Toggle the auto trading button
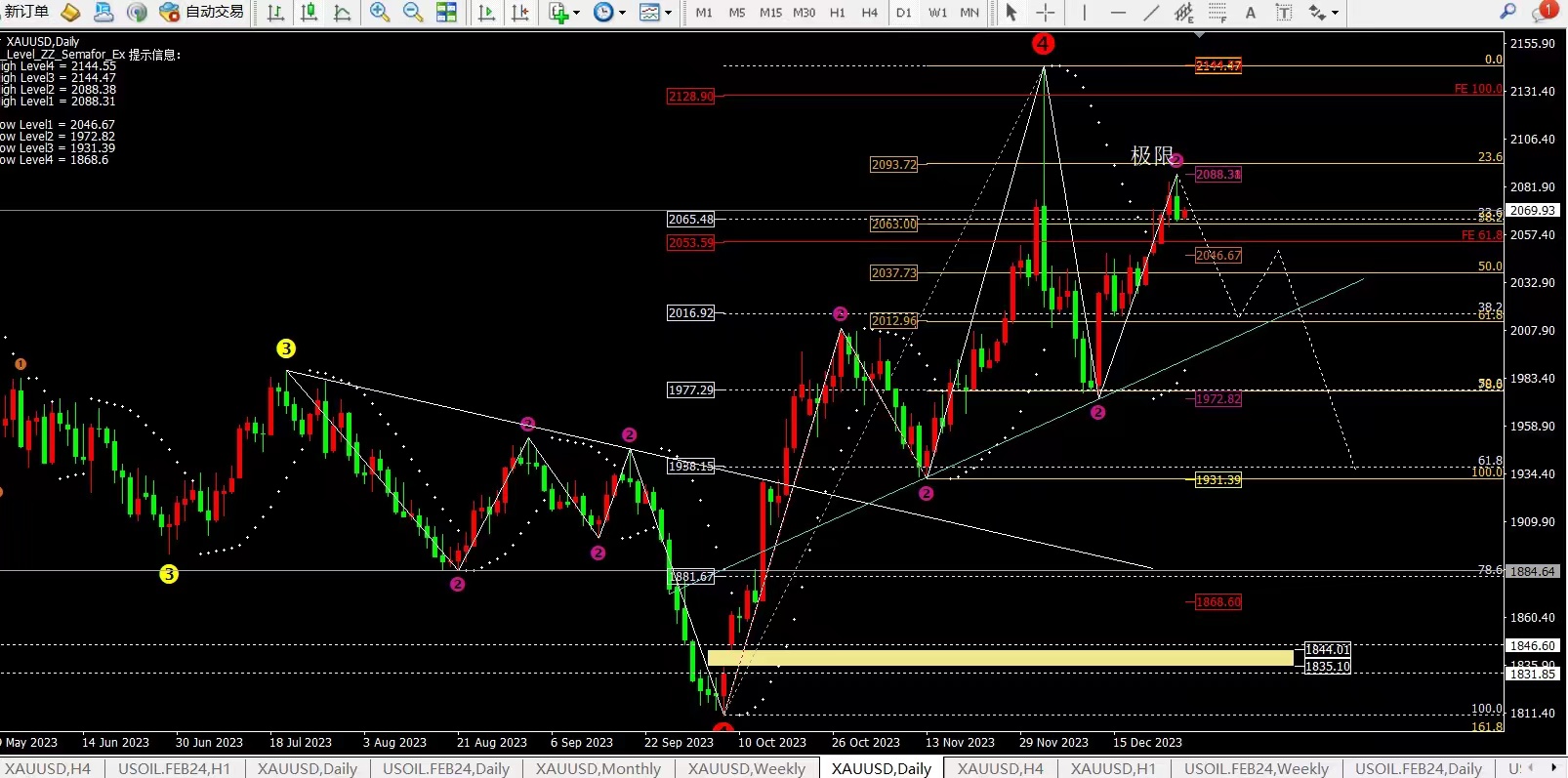Image resolution: width=1568 pixels, height=778 pixels. 202,12
